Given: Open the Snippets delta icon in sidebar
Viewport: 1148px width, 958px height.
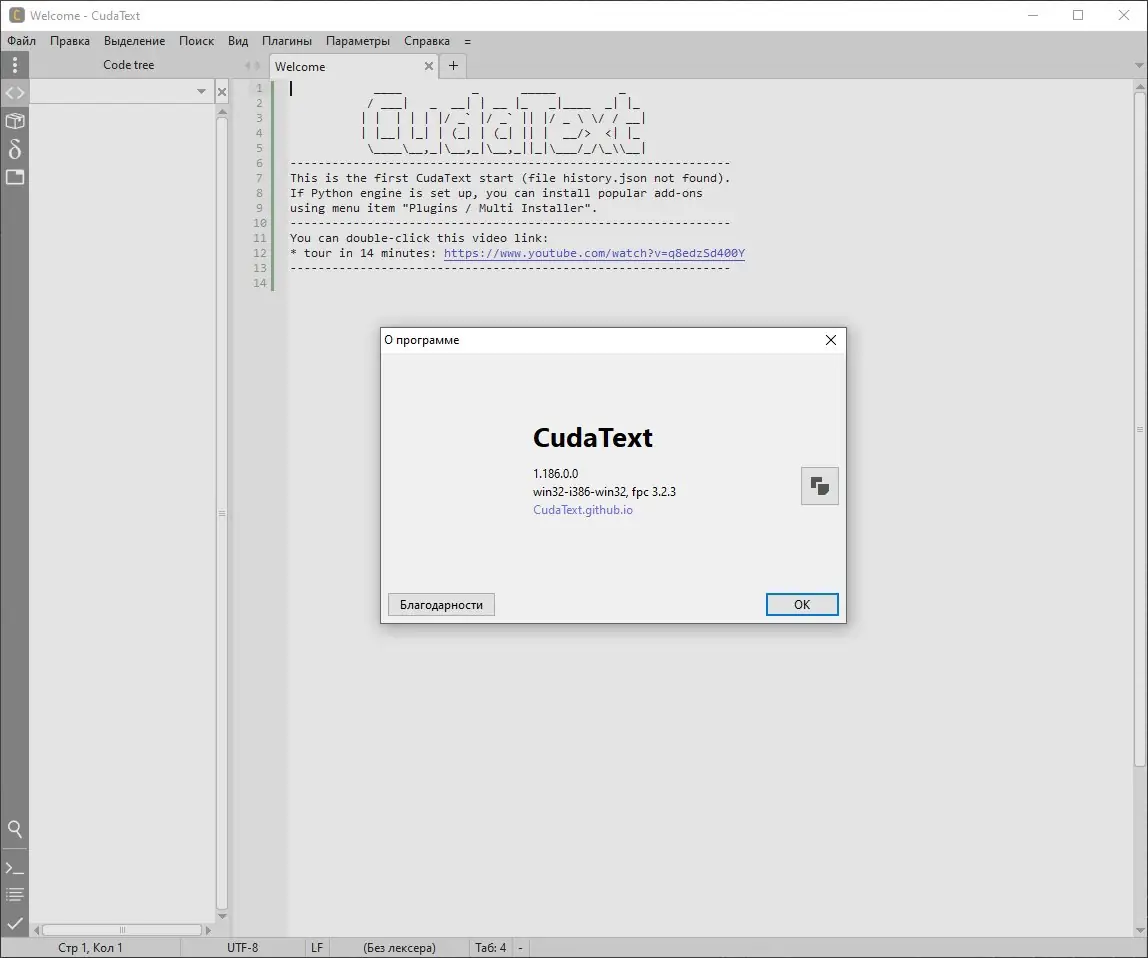Looking at the screenshot, I should (x=15, y=149).
